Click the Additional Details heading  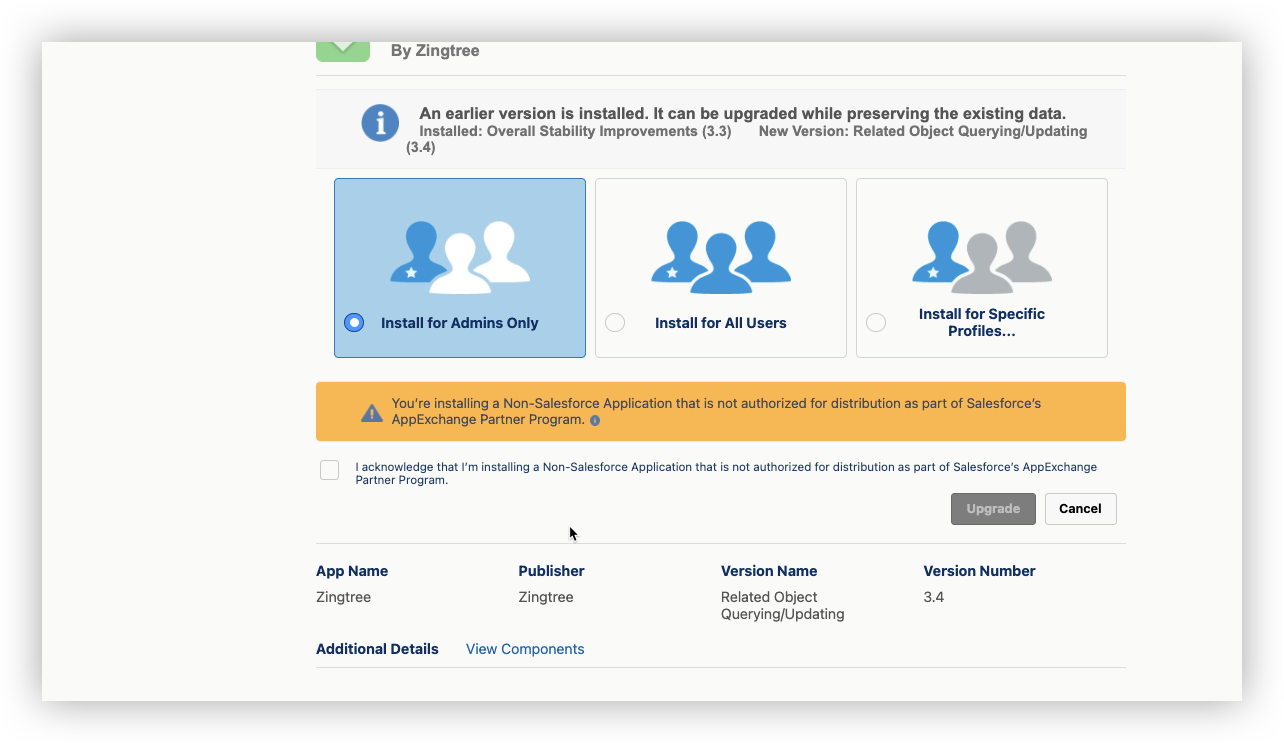(x=377, y=649)
